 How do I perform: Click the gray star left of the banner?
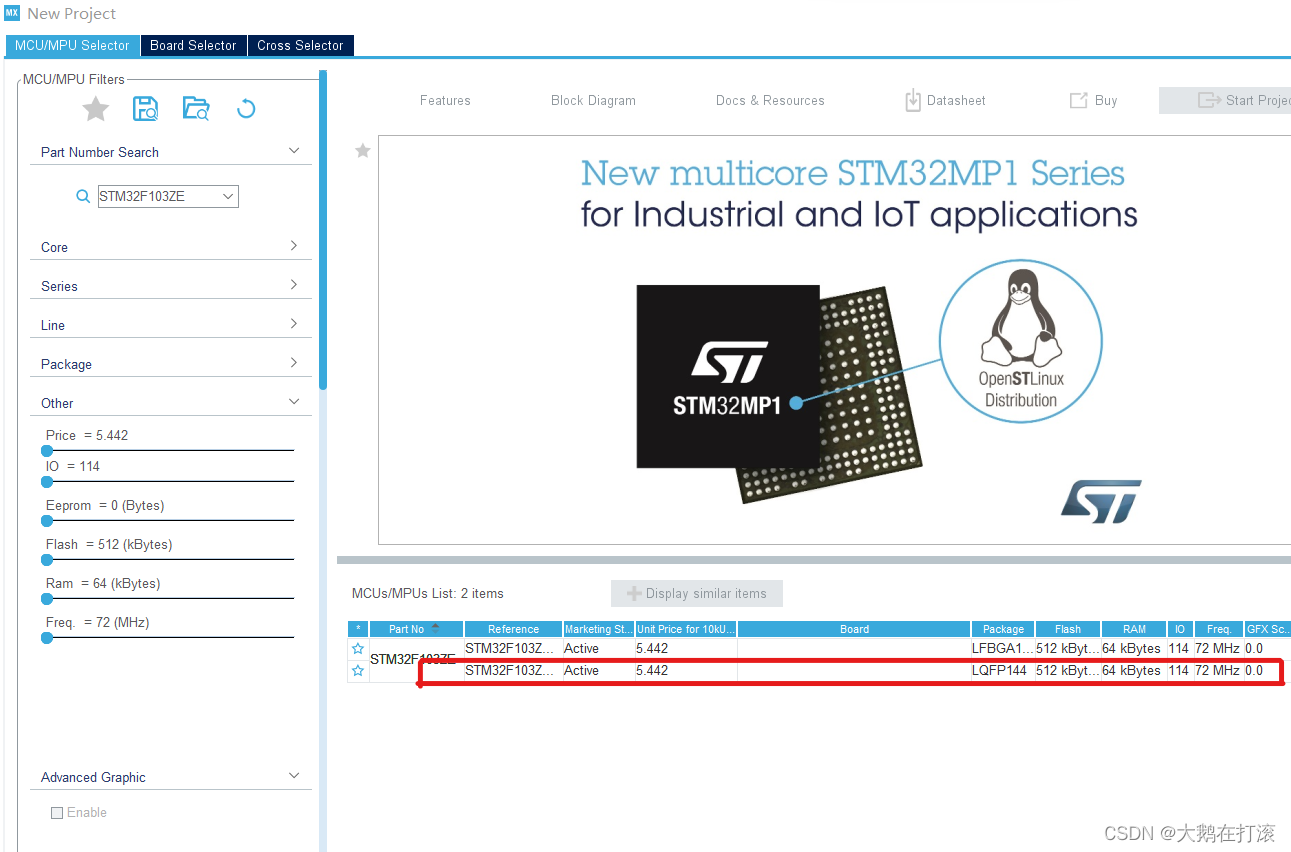pos(363,150)
